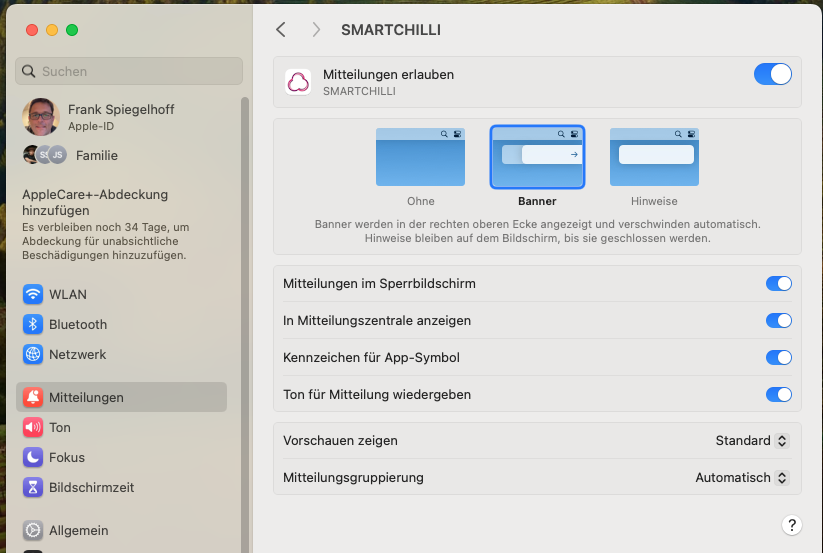Click the Netzwerk globe icon
Viewport: 823px width, 553px height.
click(x=33, y=354)
